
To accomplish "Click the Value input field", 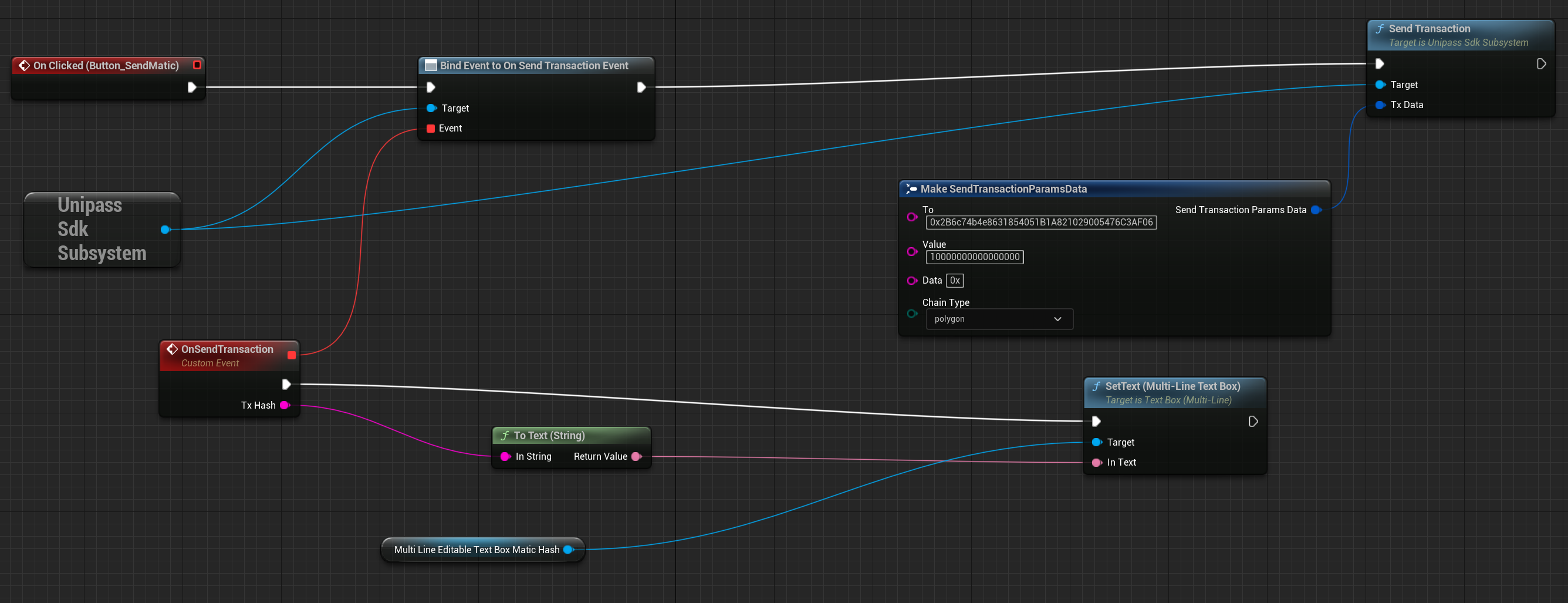I will [975, 257].
